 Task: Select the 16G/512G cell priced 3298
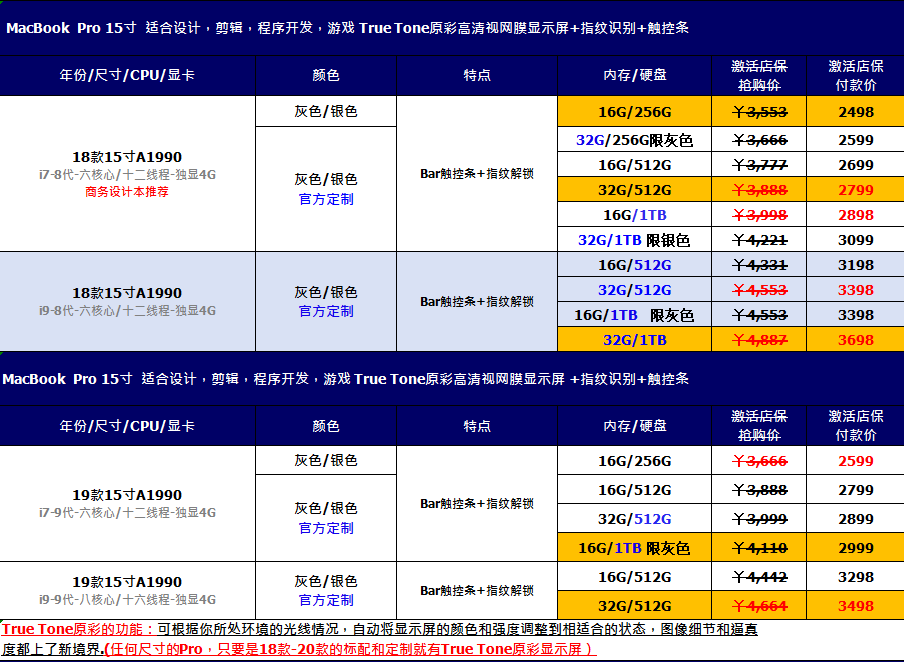point(634,577)
